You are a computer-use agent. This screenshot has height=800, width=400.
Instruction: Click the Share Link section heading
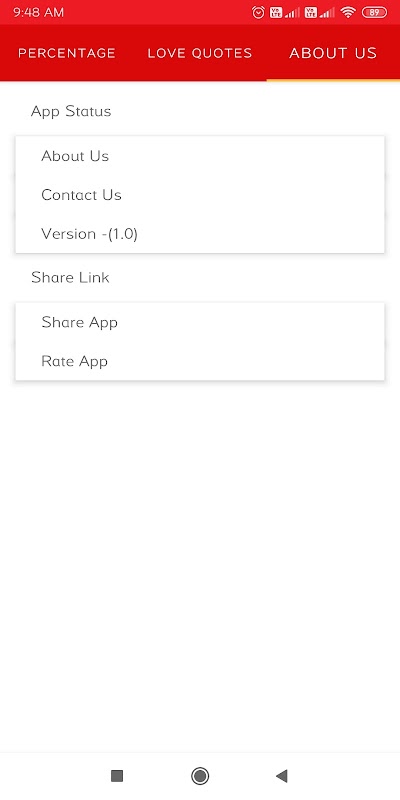[x=70, y=278]
